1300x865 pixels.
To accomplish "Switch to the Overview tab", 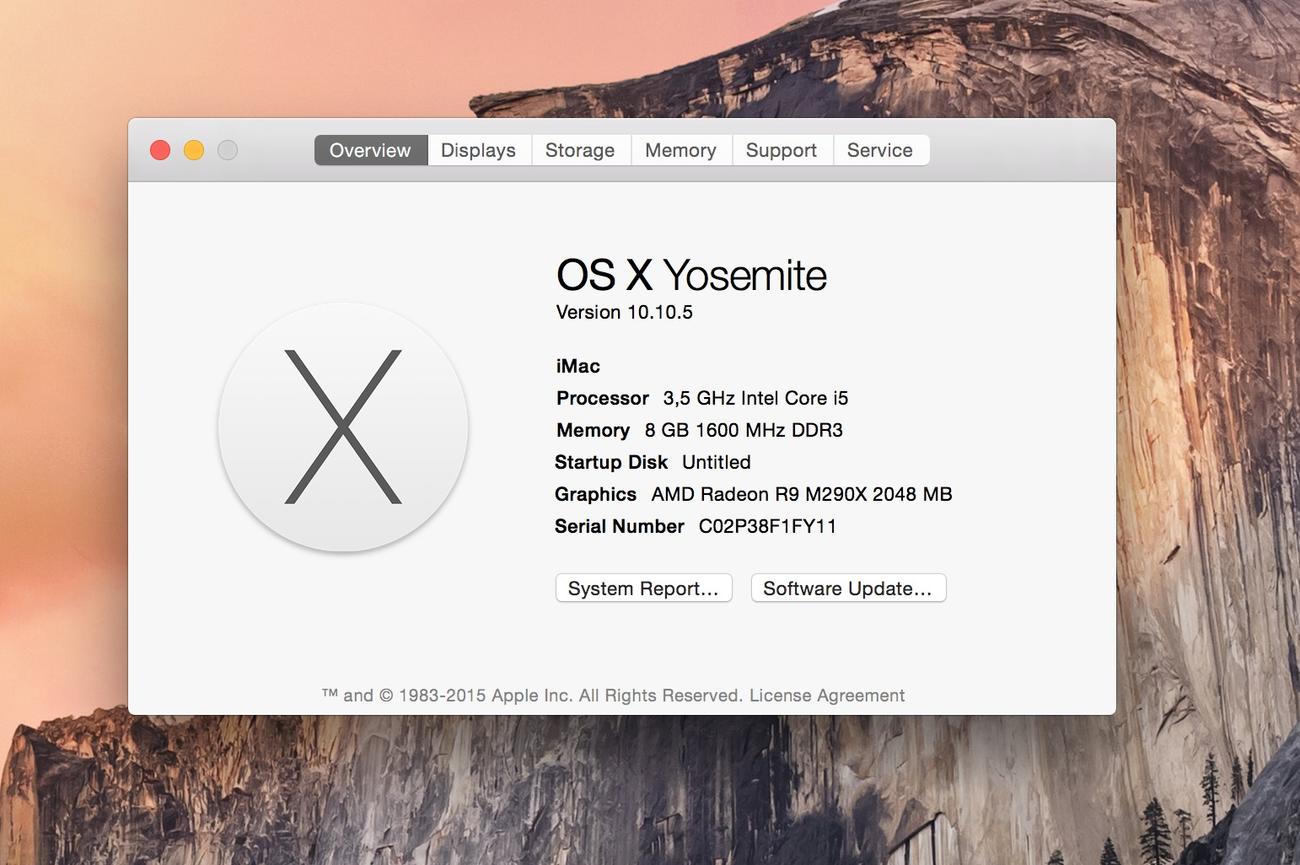I will 370,150.
